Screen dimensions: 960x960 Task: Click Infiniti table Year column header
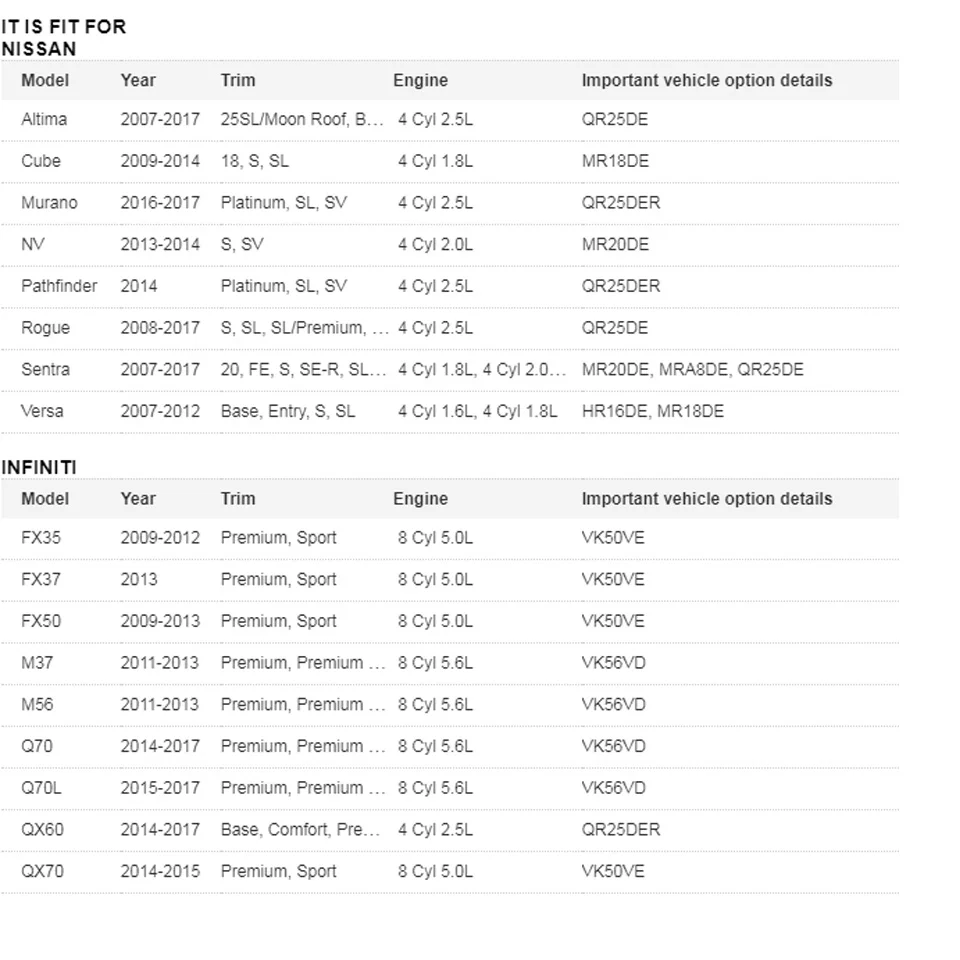pos(138,498)
